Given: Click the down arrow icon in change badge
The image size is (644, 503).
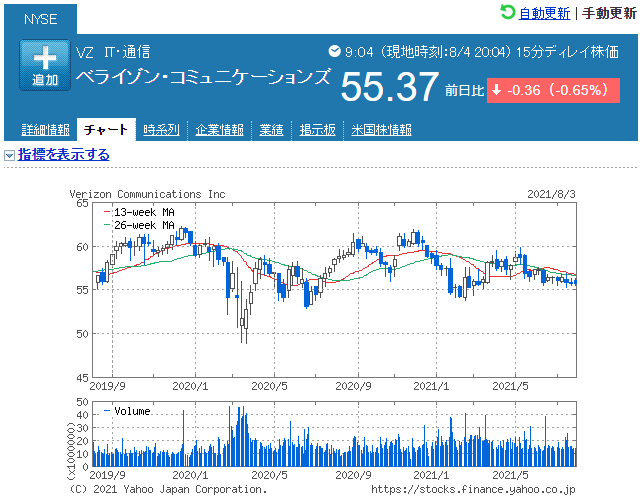Looking at the screenshot, I should coord(497,90).
